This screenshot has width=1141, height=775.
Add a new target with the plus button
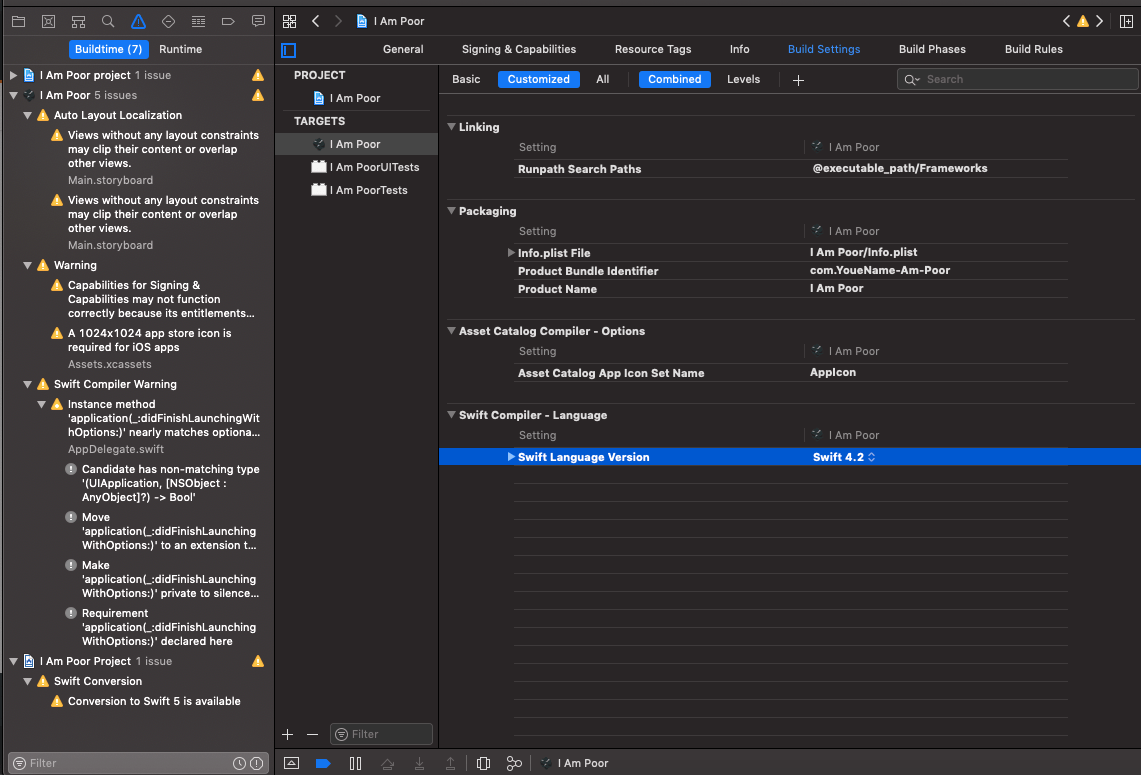(287, 734)
